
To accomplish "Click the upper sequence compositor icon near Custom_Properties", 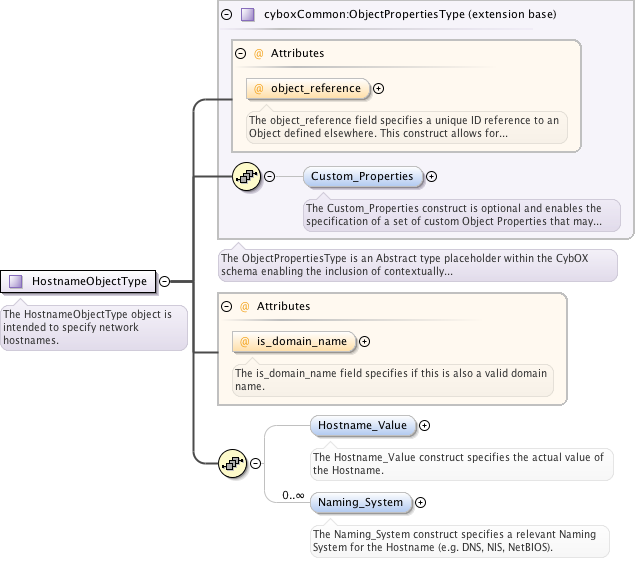I will [246, 177].
